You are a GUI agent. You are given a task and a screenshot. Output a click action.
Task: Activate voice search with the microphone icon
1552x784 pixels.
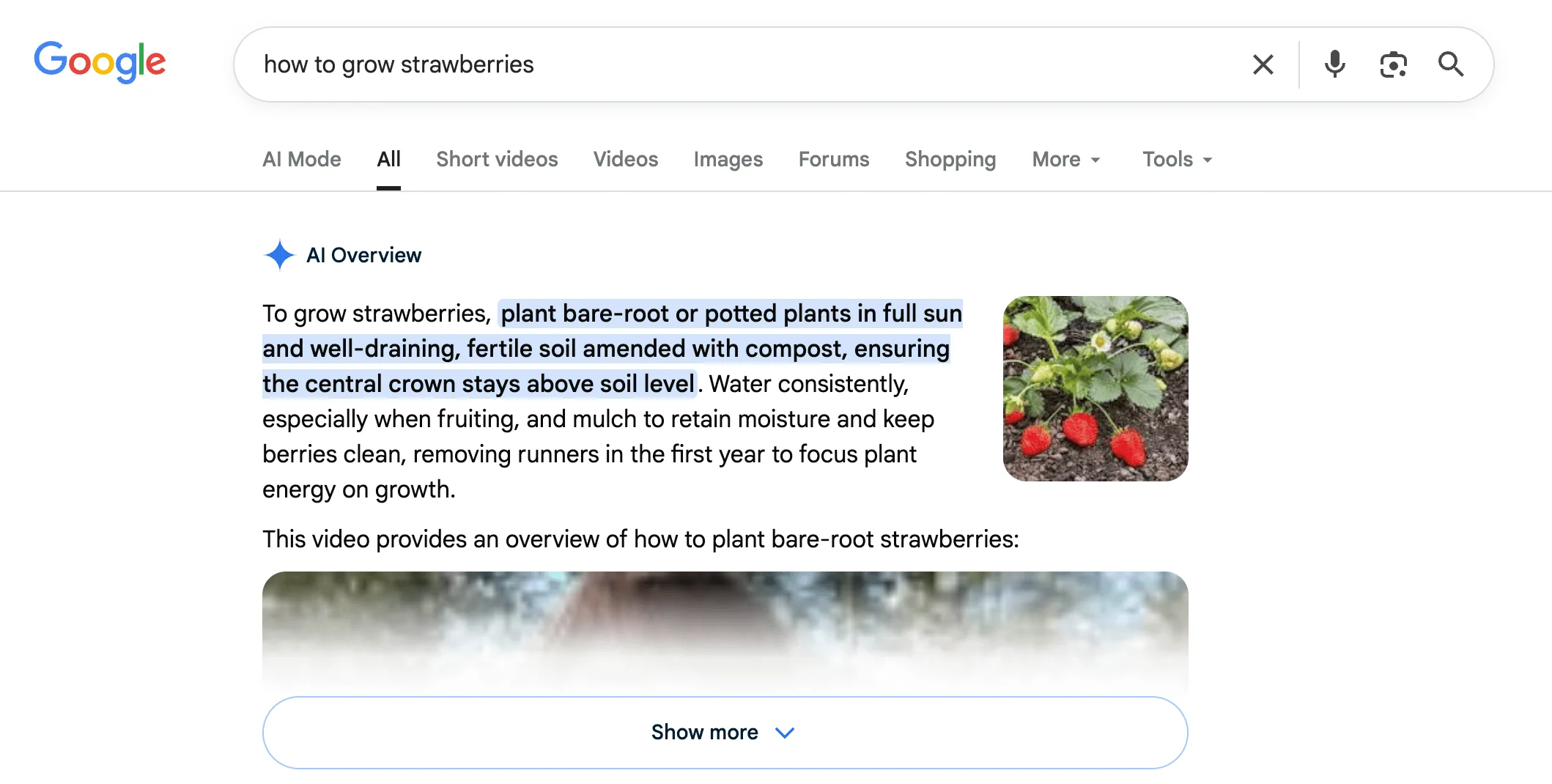point(1335,64)
